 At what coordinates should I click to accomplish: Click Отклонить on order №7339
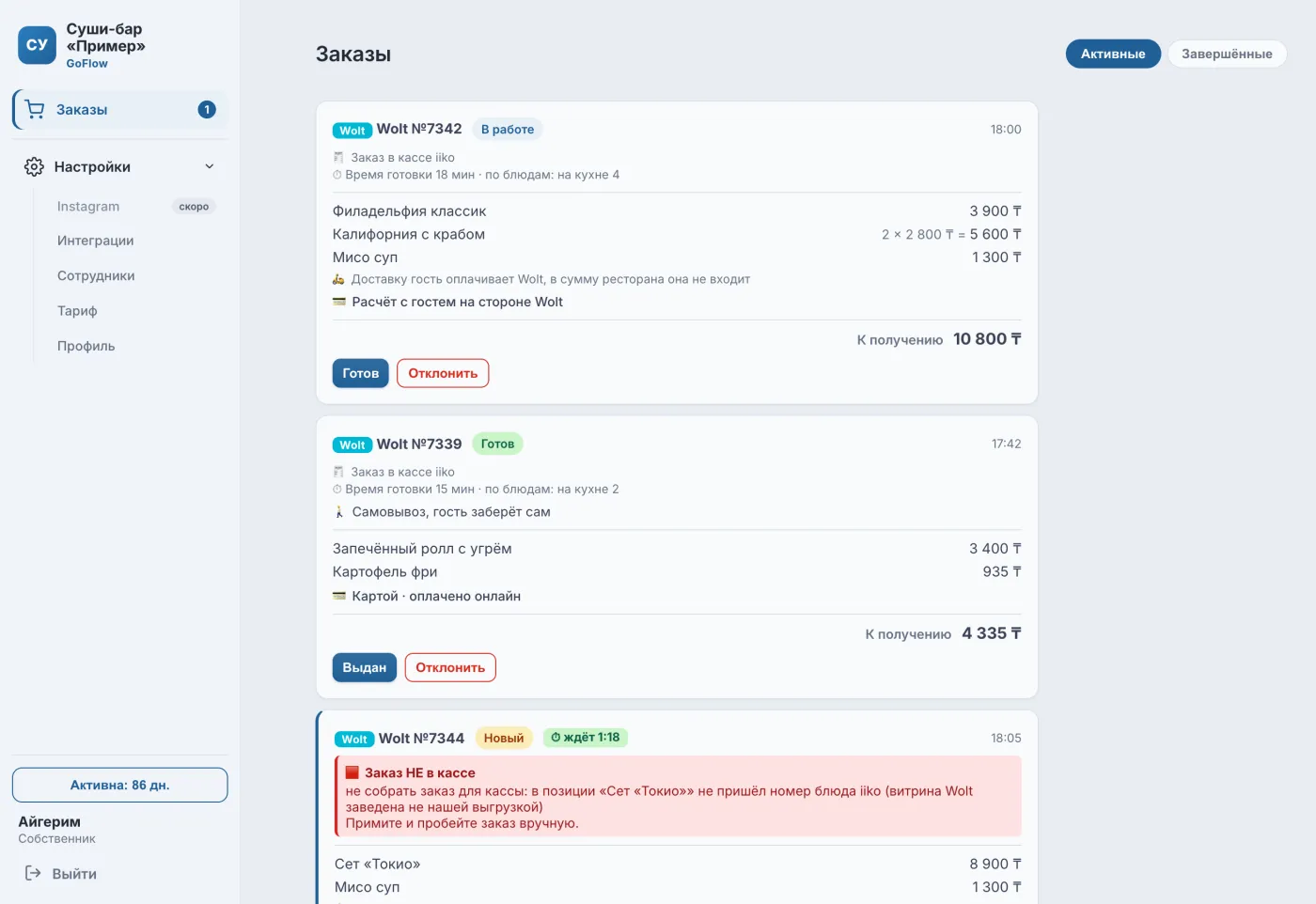point(450,667)
